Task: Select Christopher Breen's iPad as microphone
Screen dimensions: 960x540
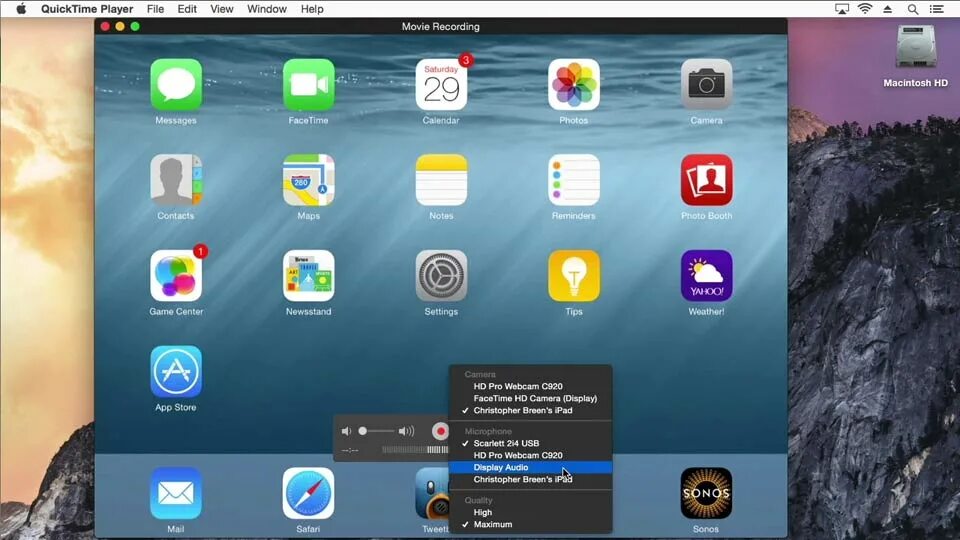Action: click(x=523, y=479)
